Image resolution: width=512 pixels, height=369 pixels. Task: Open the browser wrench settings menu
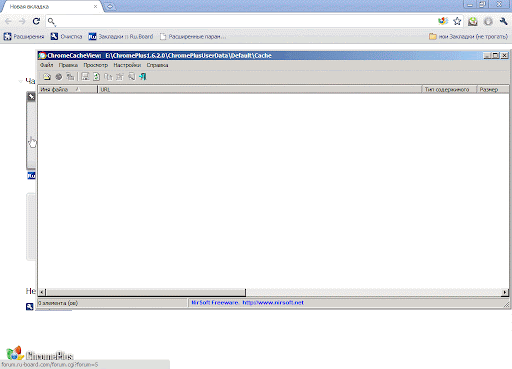503,21
